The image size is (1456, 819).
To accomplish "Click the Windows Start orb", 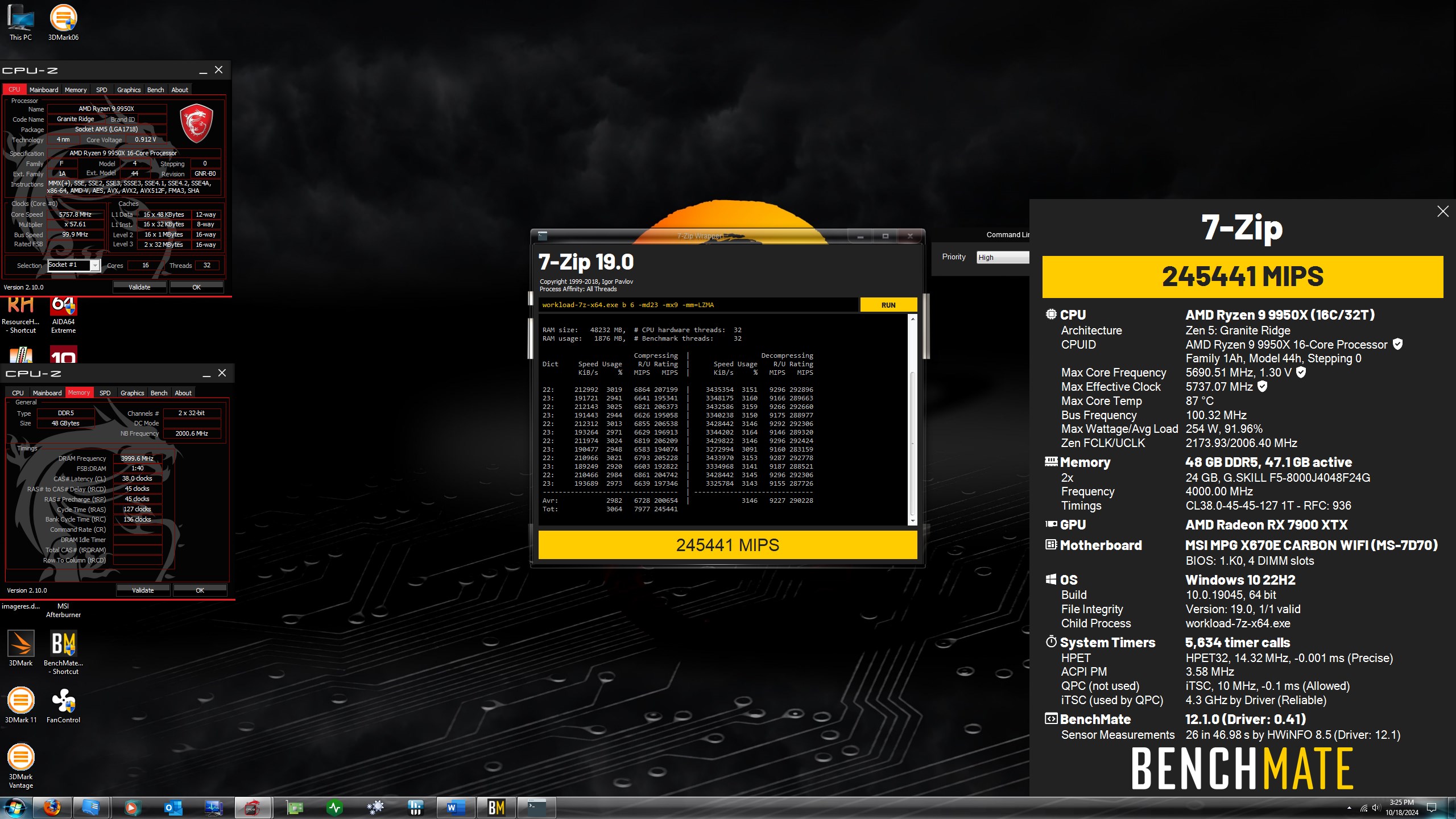I will [x=14, y=808].
